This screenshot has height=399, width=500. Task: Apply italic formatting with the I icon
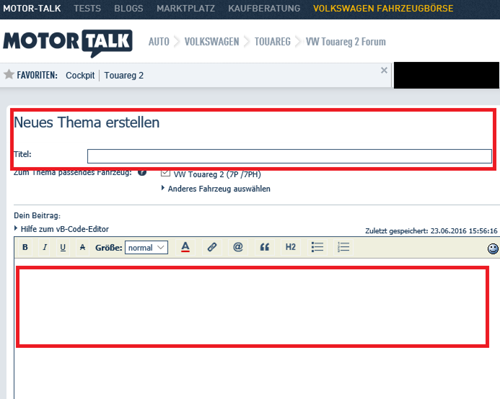point(45,247)
